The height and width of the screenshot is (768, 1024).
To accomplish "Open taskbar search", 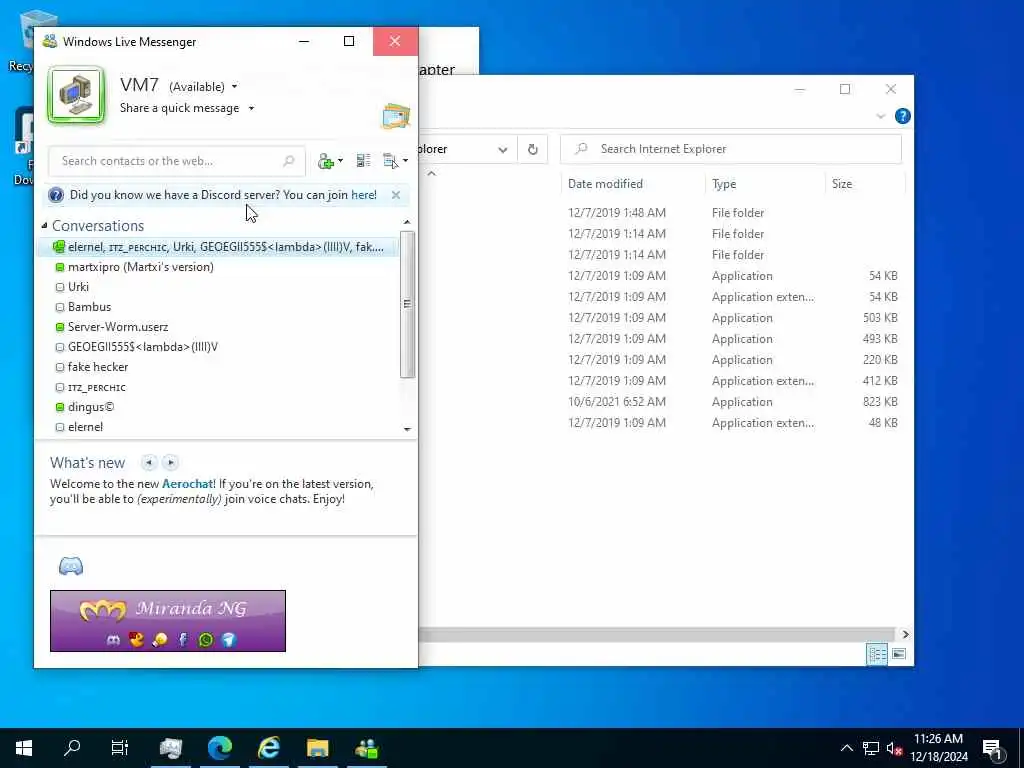I will (72, 748).
